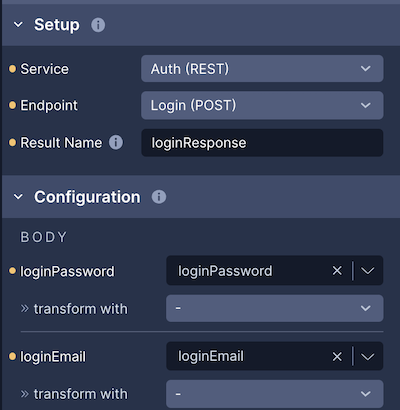The width and height of the screenshot is (400, 410).
Task: Clear the loginPassword value with the X icon
Action: pyautogui.click(x=337, y=271)
